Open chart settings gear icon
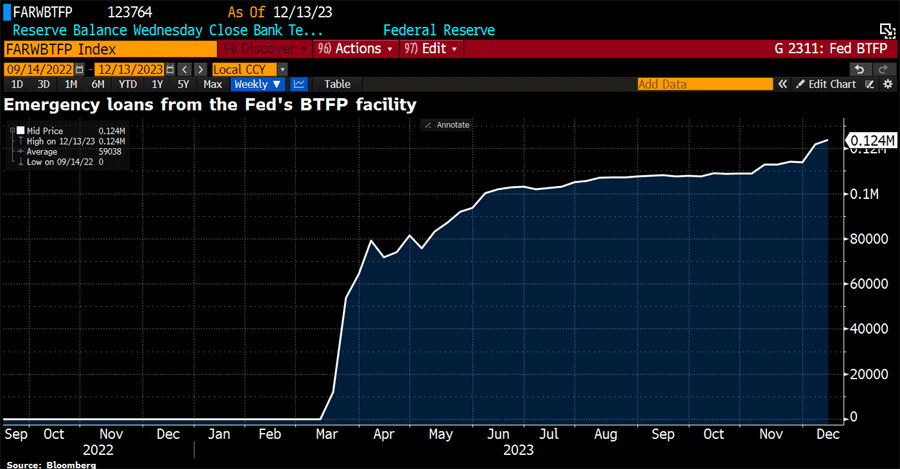The height and width of the screenshot is (469, 900). 887,85
